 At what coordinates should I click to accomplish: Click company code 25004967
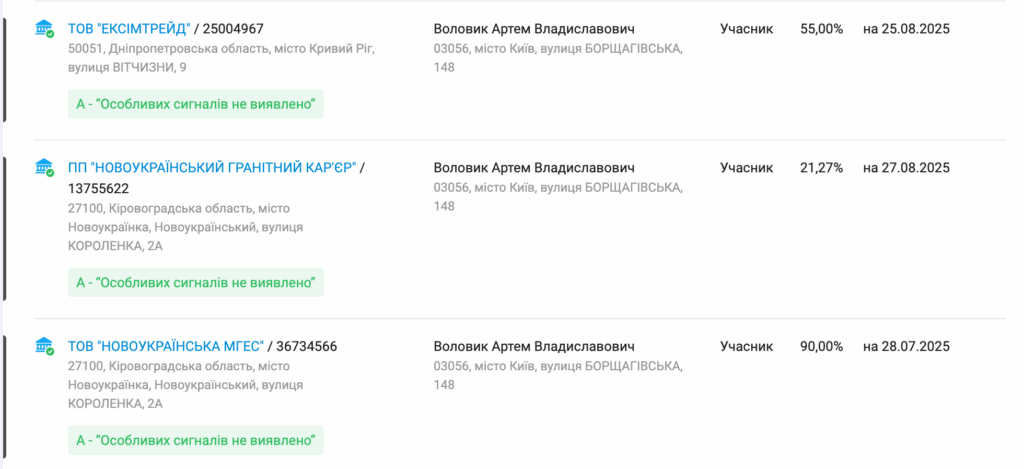tap(233, 29)
